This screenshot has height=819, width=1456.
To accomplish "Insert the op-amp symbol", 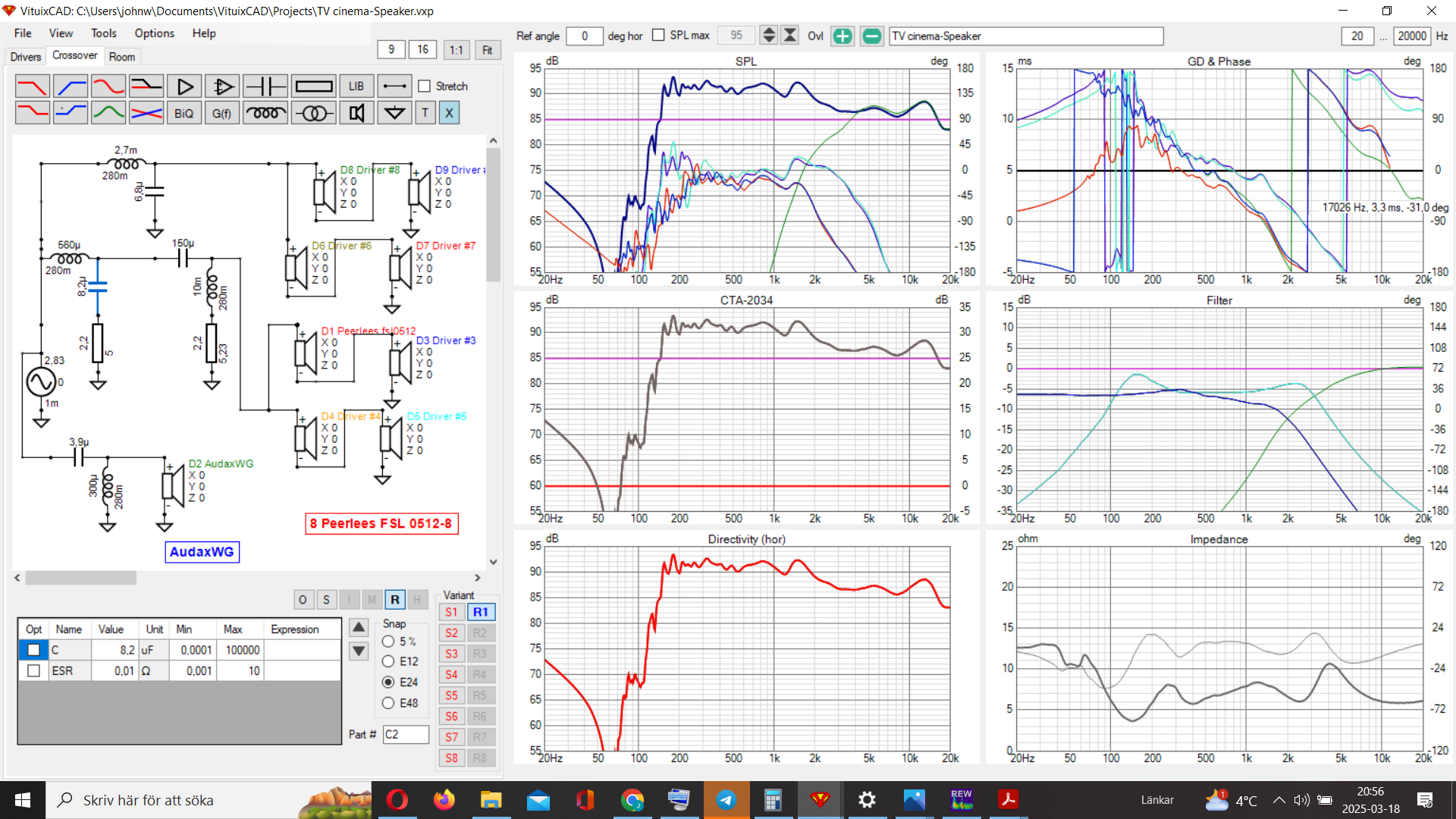I will [222, 86].
